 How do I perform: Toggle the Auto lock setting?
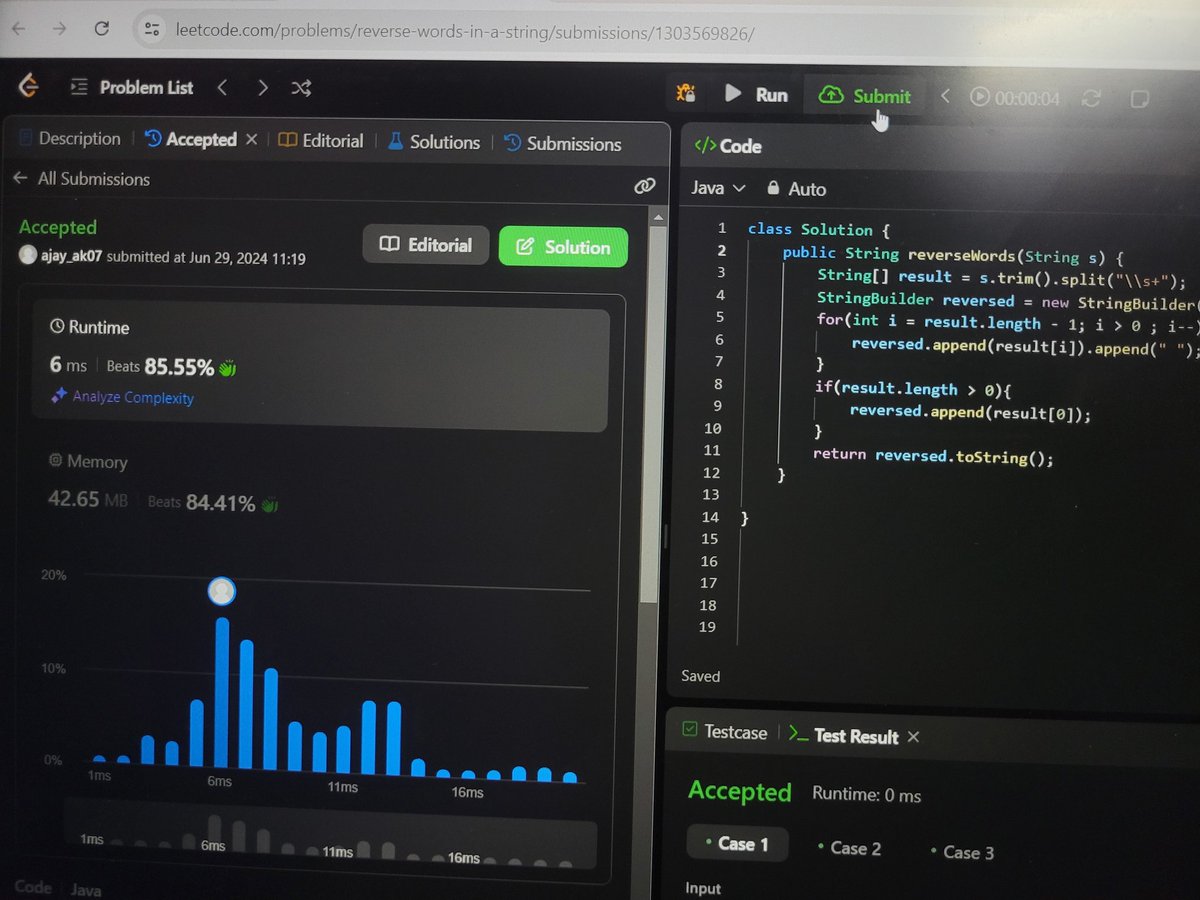point(796,189)
